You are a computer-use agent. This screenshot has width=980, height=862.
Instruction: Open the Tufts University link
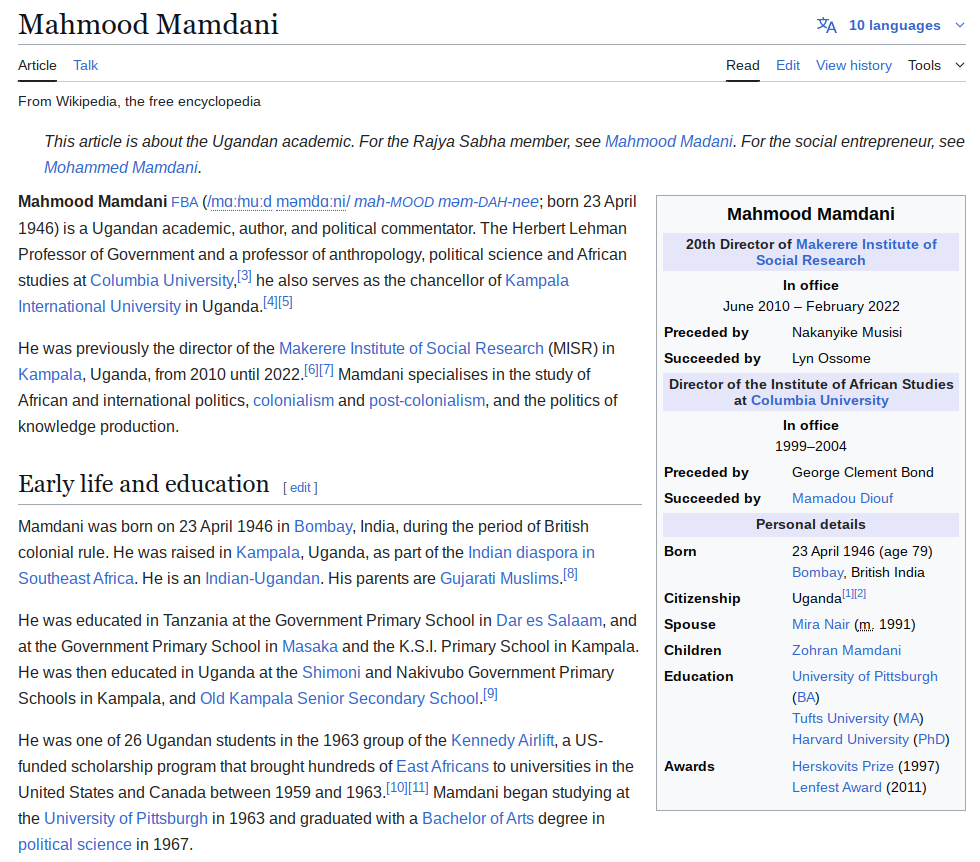[x=840, y=719]
